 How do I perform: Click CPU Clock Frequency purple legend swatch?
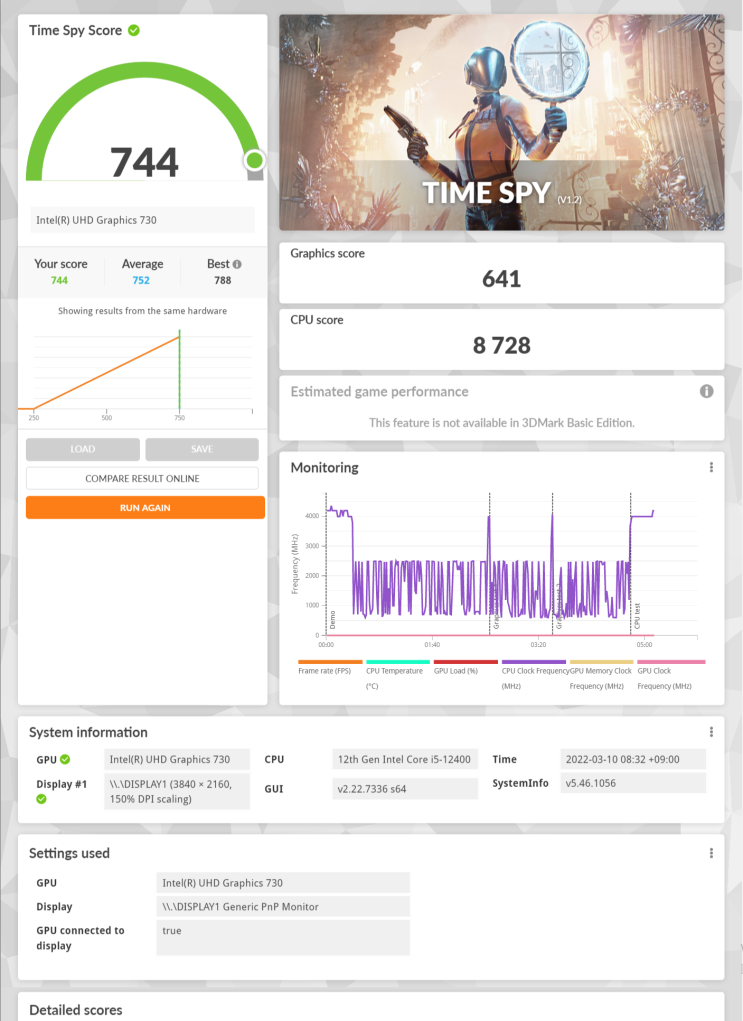point(533,662)
